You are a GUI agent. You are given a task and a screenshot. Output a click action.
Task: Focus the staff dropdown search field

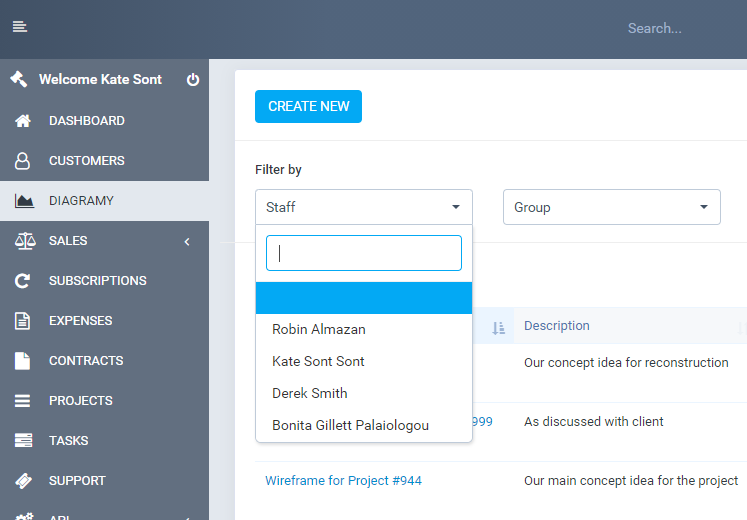tap(364, 253)
